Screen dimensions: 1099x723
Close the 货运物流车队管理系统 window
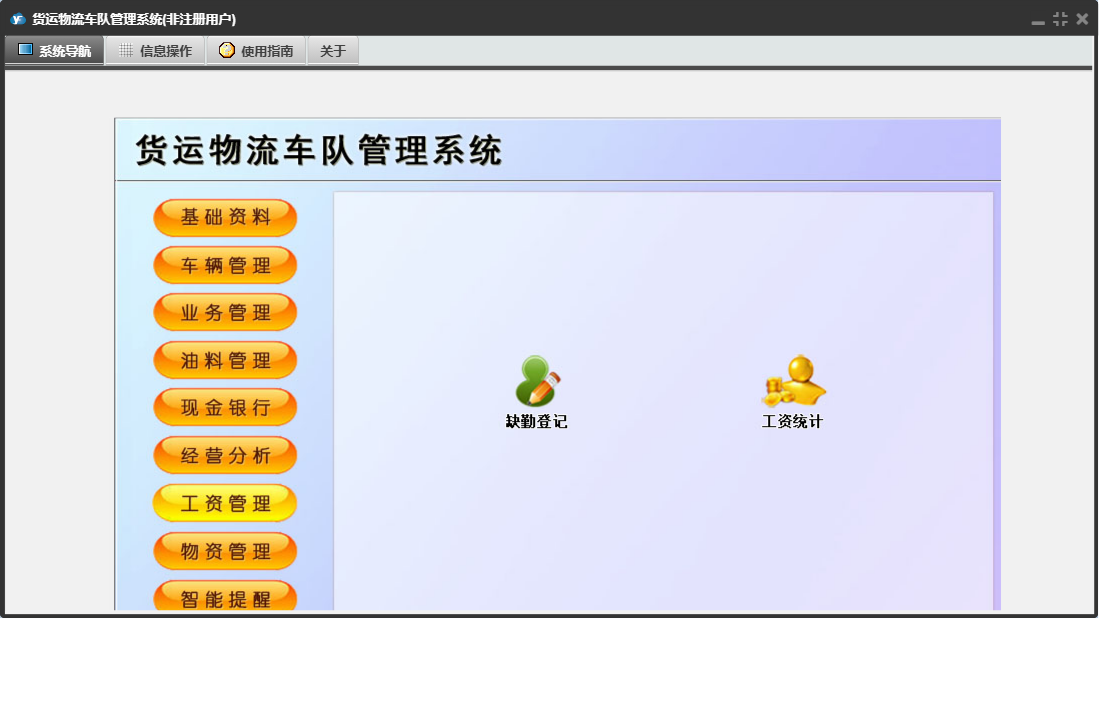coord(1082,19)
